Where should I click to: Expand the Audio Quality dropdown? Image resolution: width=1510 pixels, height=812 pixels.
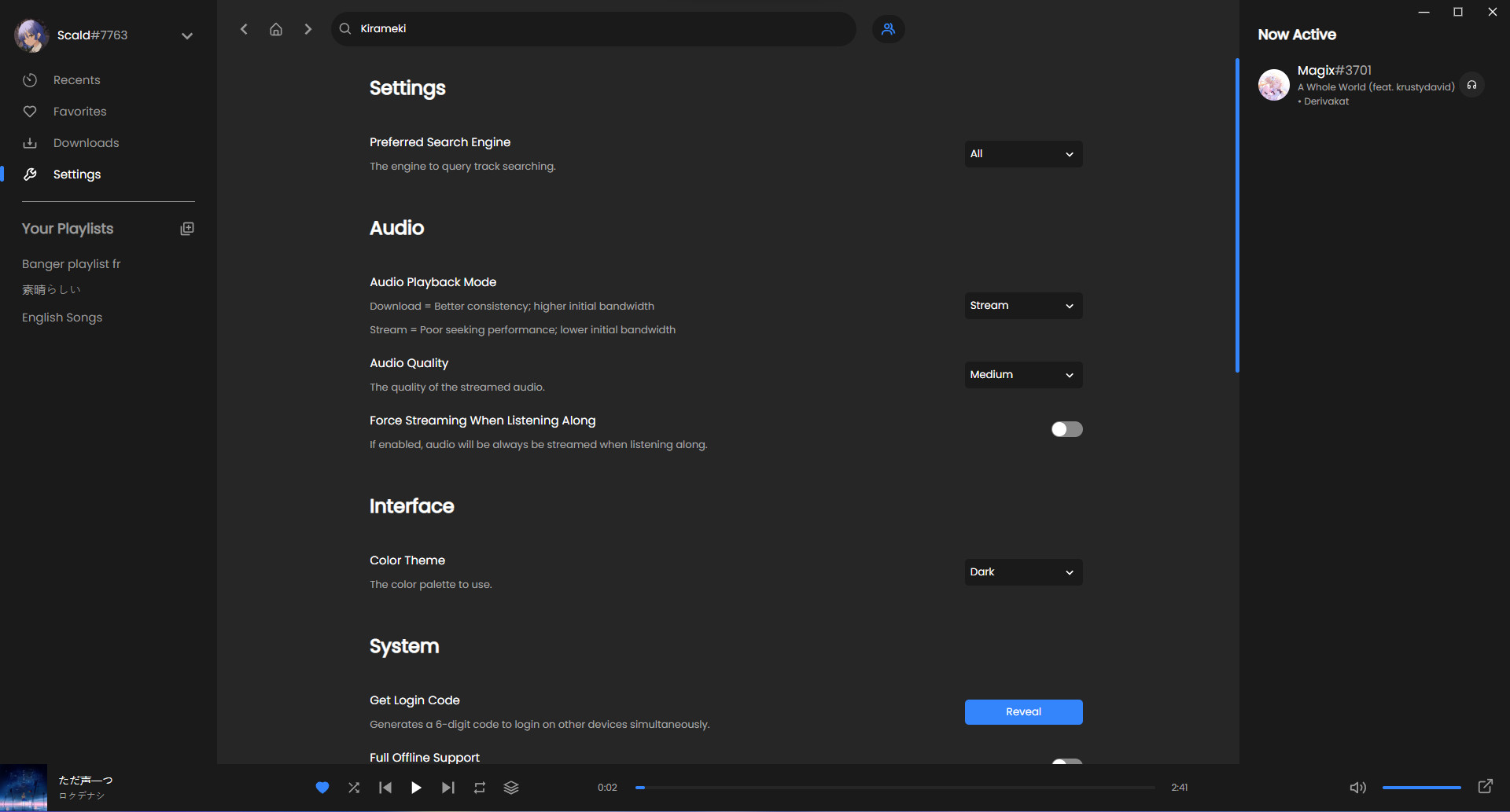tap(1023, 375)
